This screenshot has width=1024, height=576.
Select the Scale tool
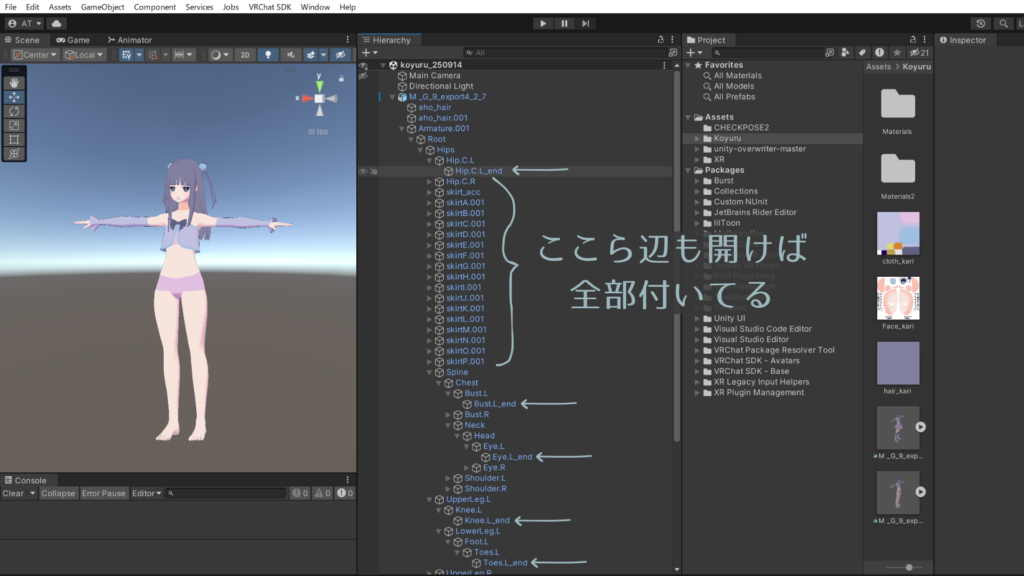(14, 125)
